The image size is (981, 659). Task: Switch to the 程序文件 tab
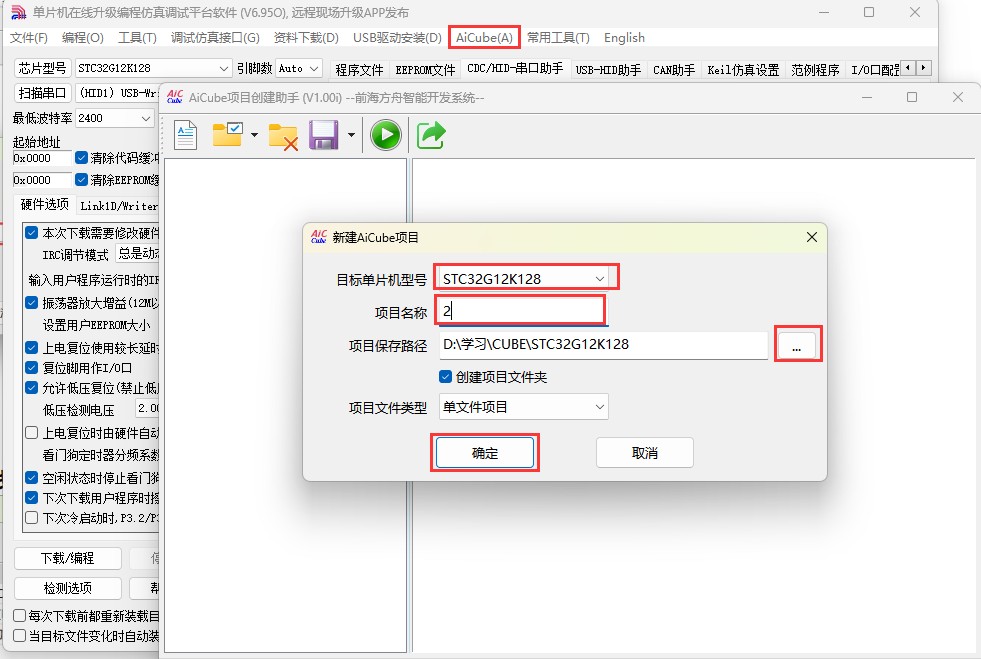pos(359,69)
